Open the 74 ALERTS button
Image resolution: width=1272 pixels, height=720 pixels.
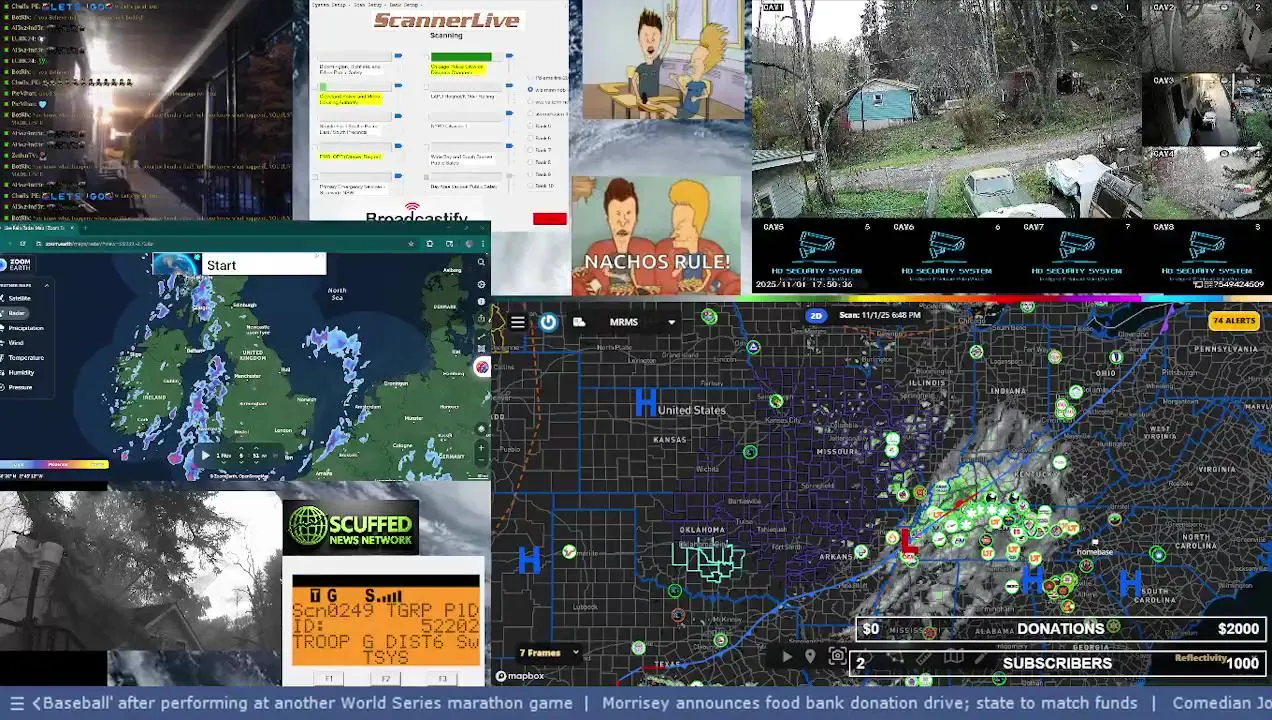tap(1233, 321)
